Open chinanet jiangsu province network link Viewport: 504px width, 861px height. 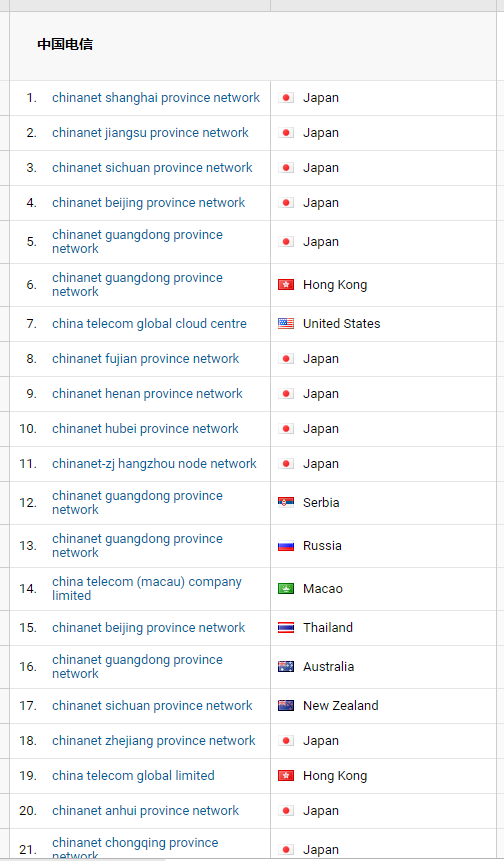click(150, 133)
